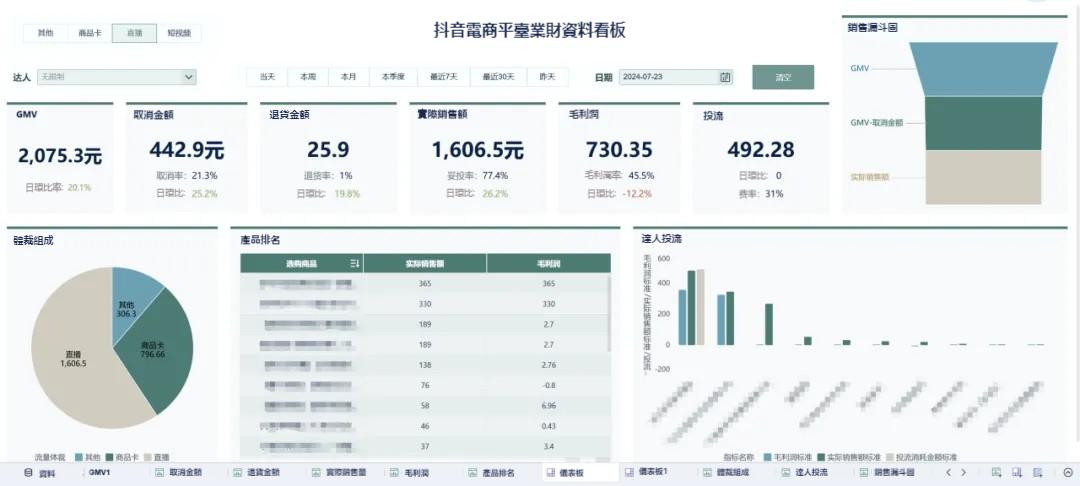This screenshot has height=486, width=1080.
Task: Click the 商品卡 color swatch in the pie legend
Action: pos(110,457)
